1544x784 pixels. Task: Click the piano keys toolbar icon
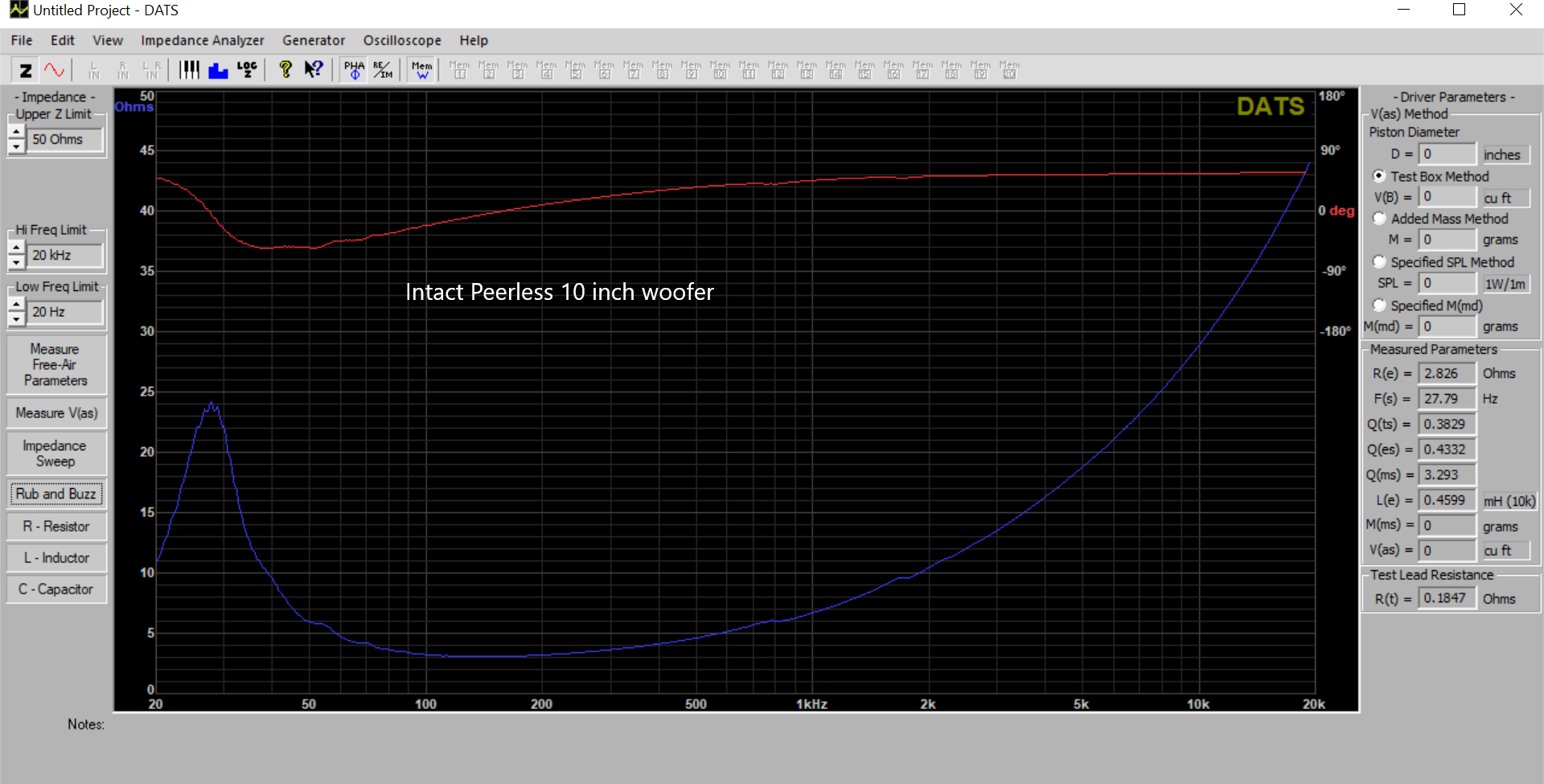point(189,70)
